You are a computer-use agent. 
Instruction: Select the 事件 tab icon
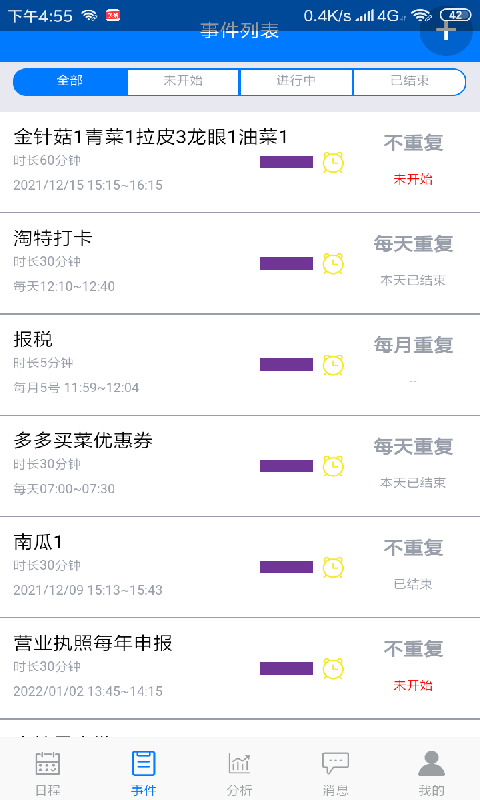144,764
